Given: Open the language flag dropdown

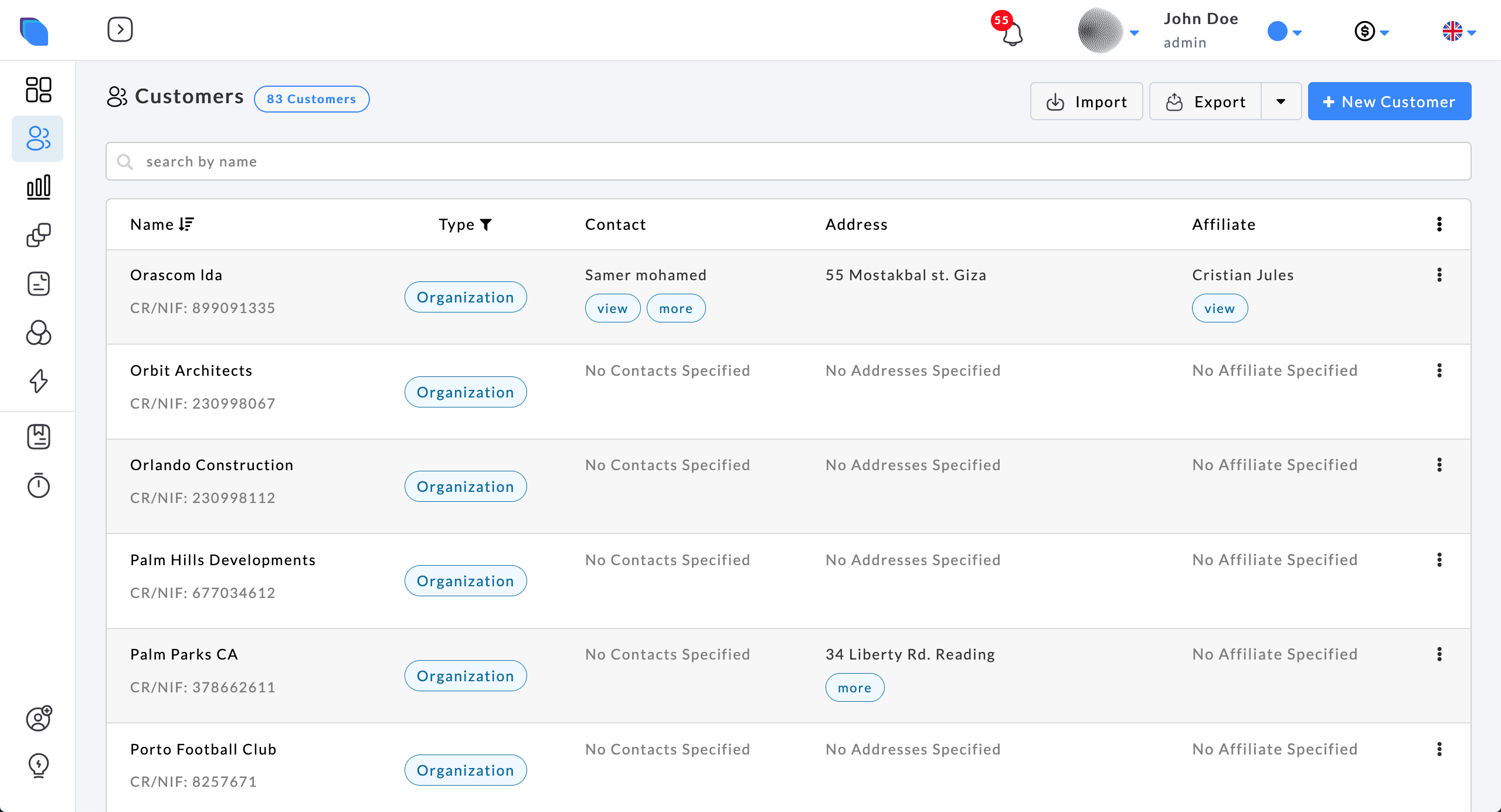Looking at the screenshot, I should click(1459, 32).
